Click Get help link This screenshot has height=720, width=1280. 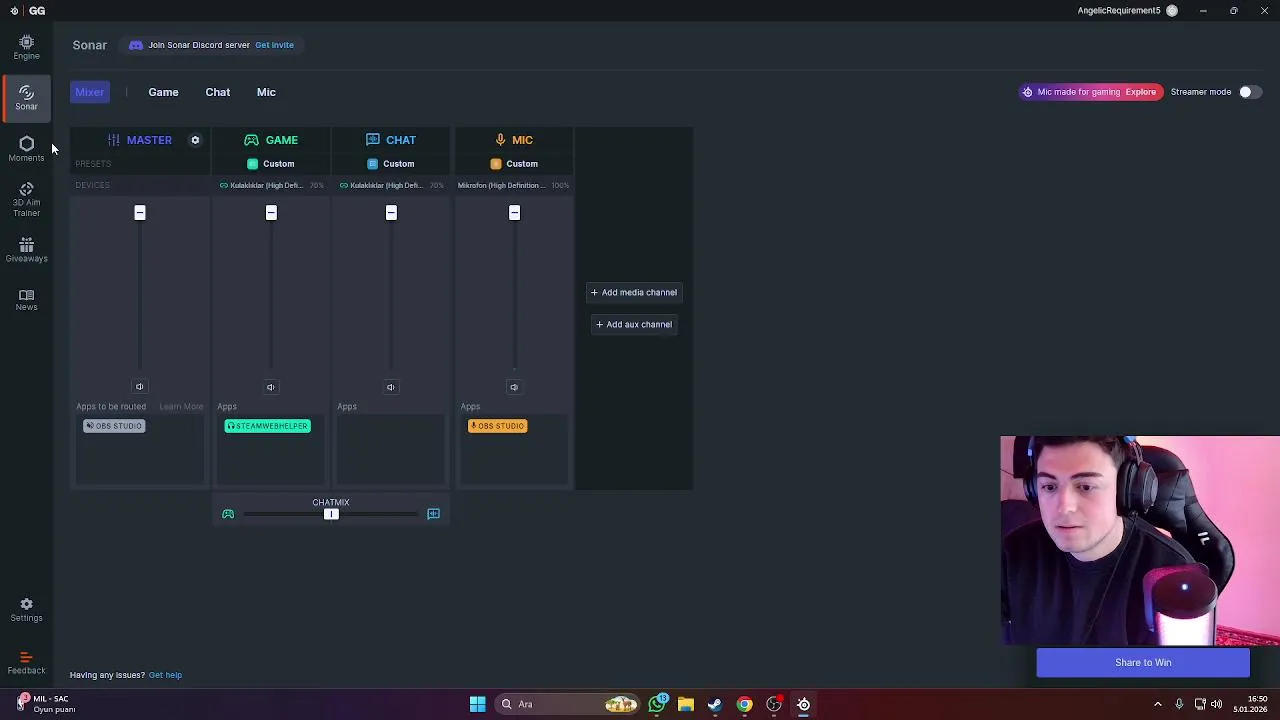[x=165, y=675]
